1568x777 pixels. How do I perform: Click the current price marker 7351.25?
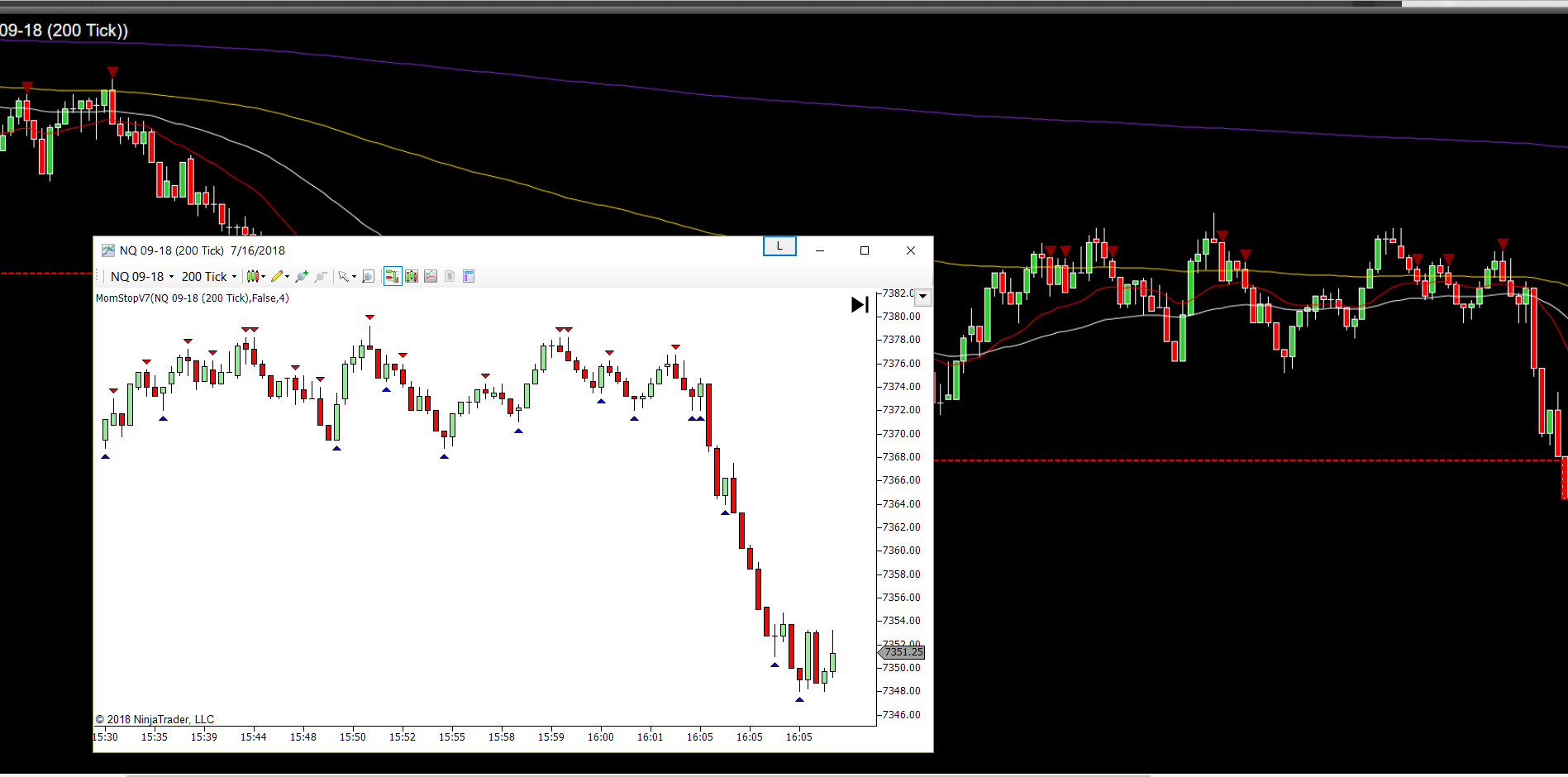point(902,652)
